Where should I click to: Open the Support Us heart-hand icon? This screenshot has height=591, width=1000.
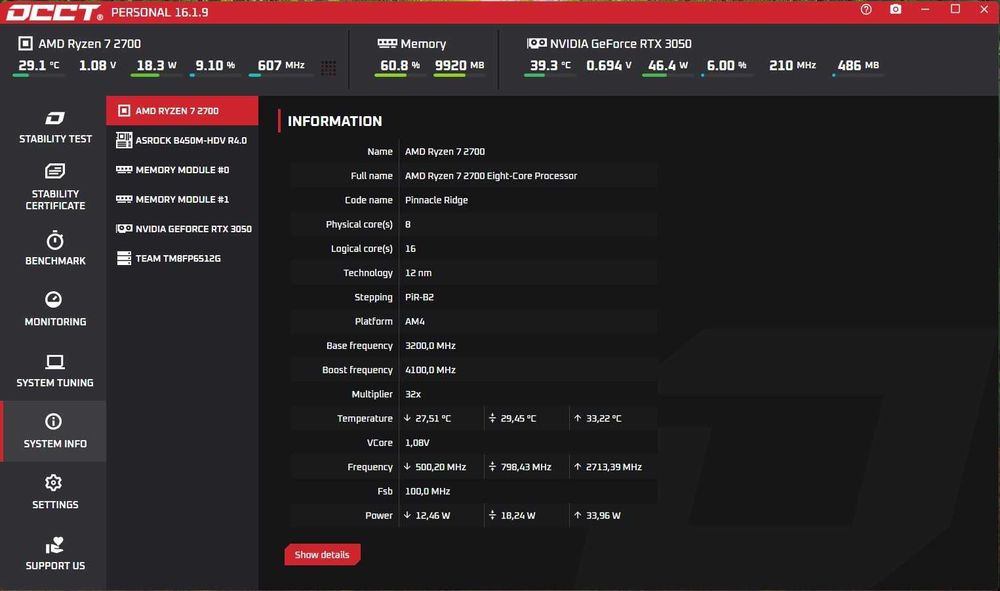(x=55, y=545)
